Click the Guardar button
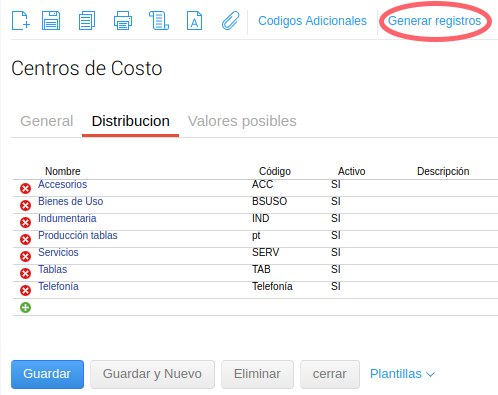The image size is (498, 395). pos(47,374)
